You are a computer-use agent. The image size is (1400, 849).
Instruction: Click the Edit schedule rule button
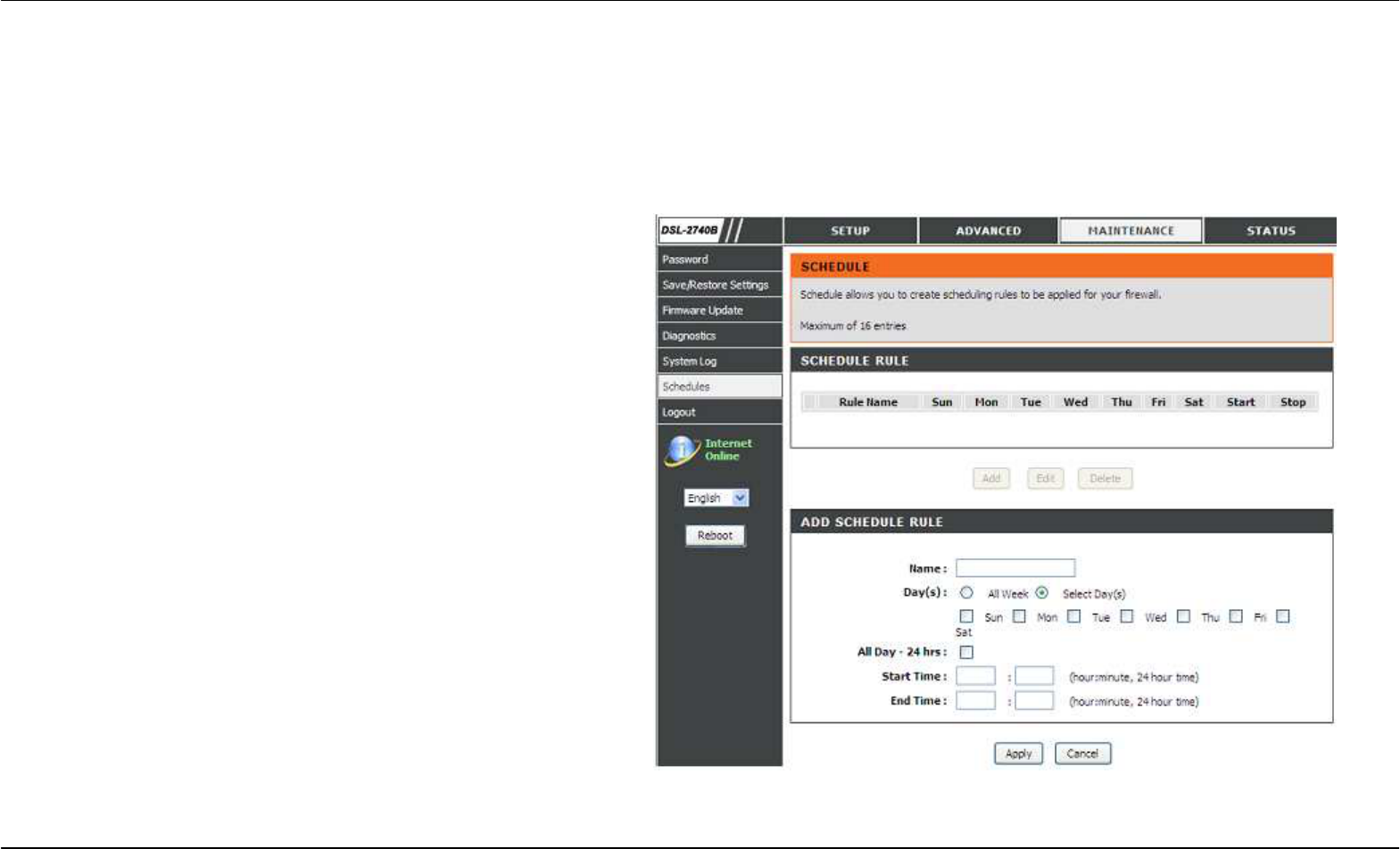(x=1046, y=478)
